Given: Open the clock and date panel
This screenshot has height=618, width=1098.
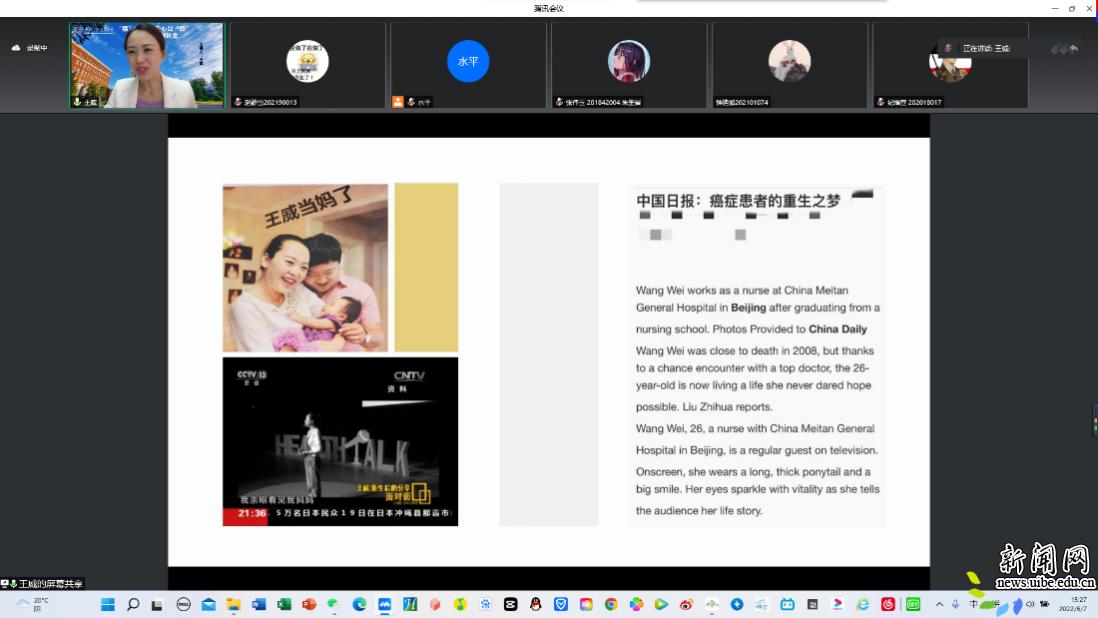Looking at the screenshot, I should pos(1073,605).
